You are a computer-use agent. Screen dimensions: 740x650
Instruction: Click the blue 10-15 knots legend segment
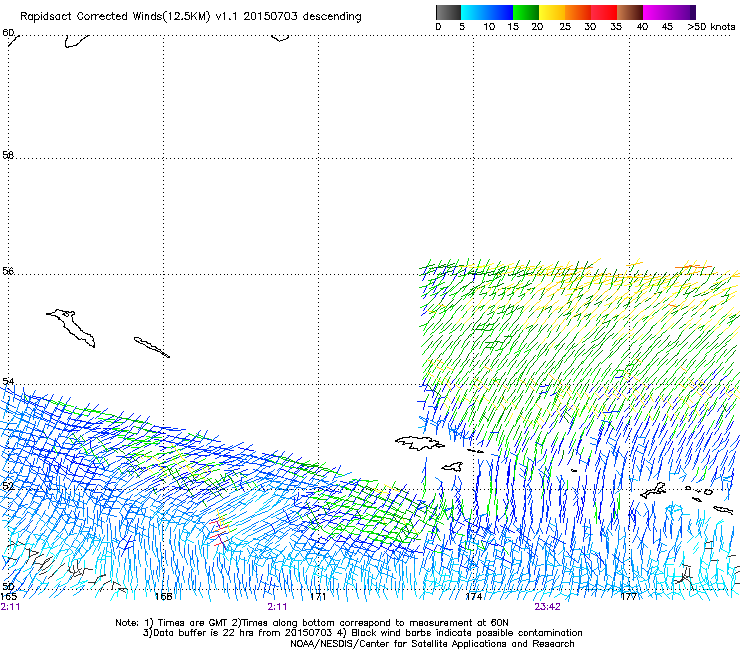click(x=500, y=12)
